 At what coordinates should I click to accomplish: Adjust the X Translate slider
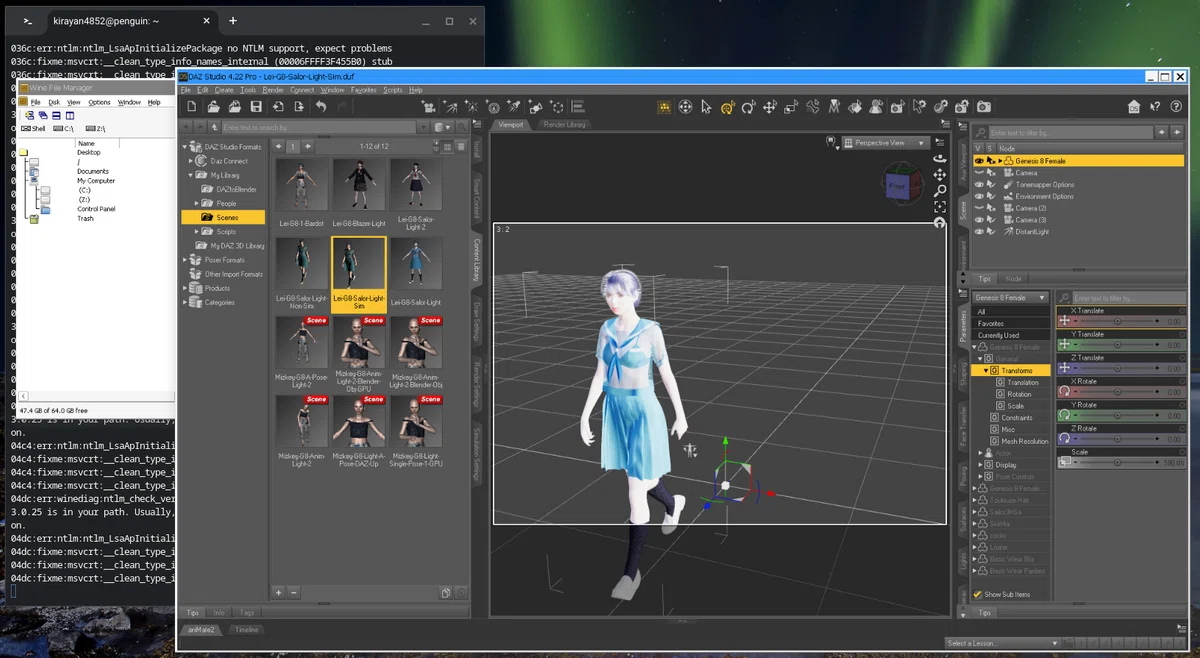[x=1118, y=321]
